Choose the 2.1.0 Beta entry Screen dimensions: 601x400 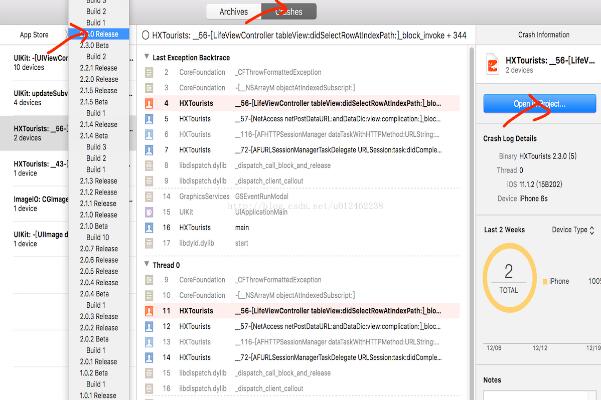pos(99,226)
